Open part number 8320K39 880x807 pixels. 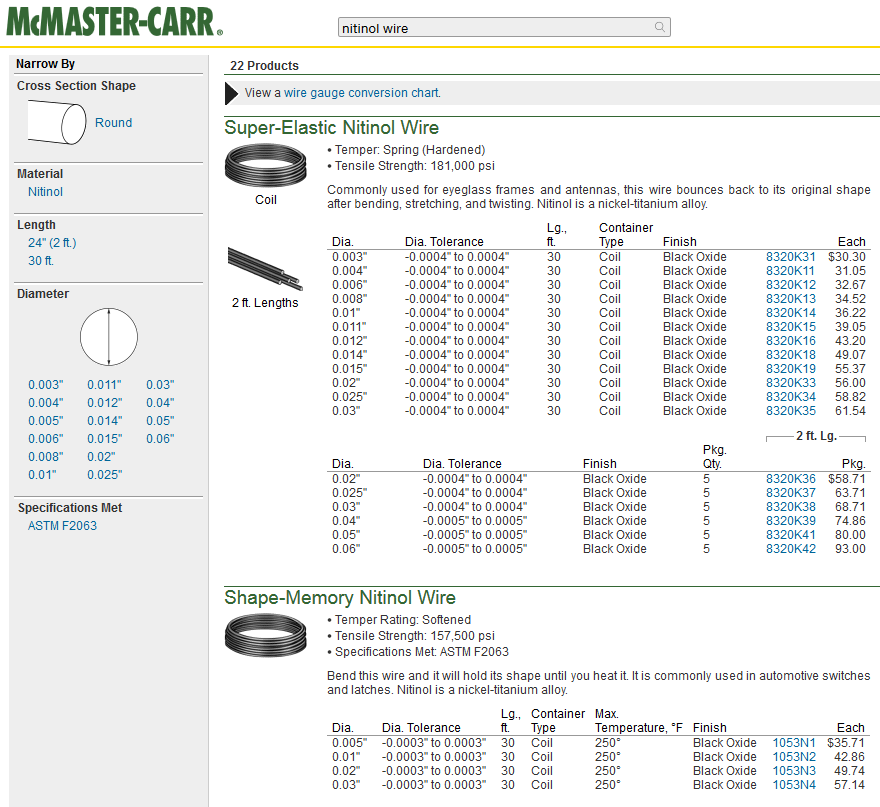[x=791, y=521]
